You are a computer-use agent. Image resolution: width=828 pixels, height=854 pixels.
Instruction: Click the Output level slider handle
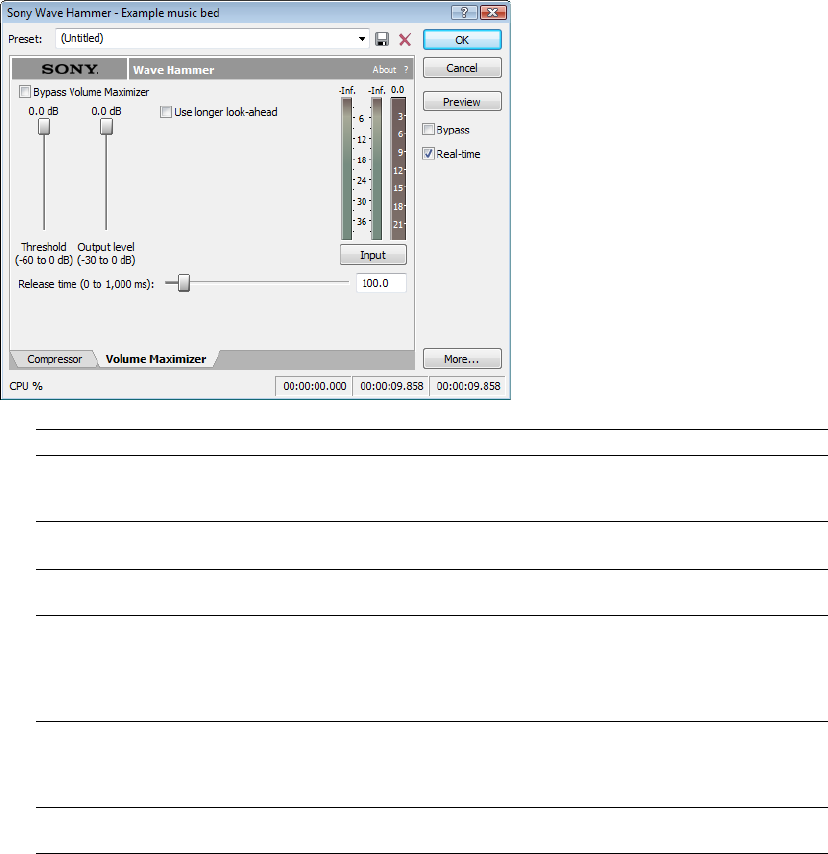[x=107, y=126]
